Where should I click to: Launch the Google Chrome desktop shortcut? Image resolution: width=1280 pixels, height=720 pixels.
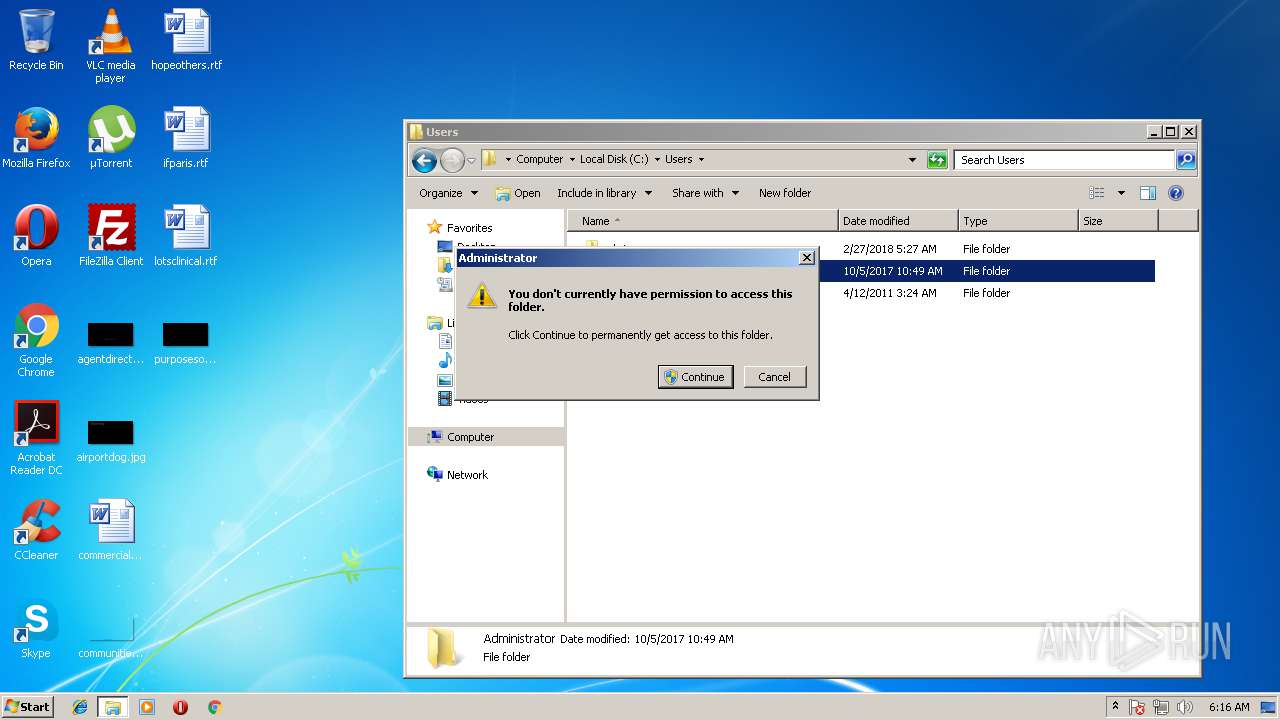click(36, 340)
